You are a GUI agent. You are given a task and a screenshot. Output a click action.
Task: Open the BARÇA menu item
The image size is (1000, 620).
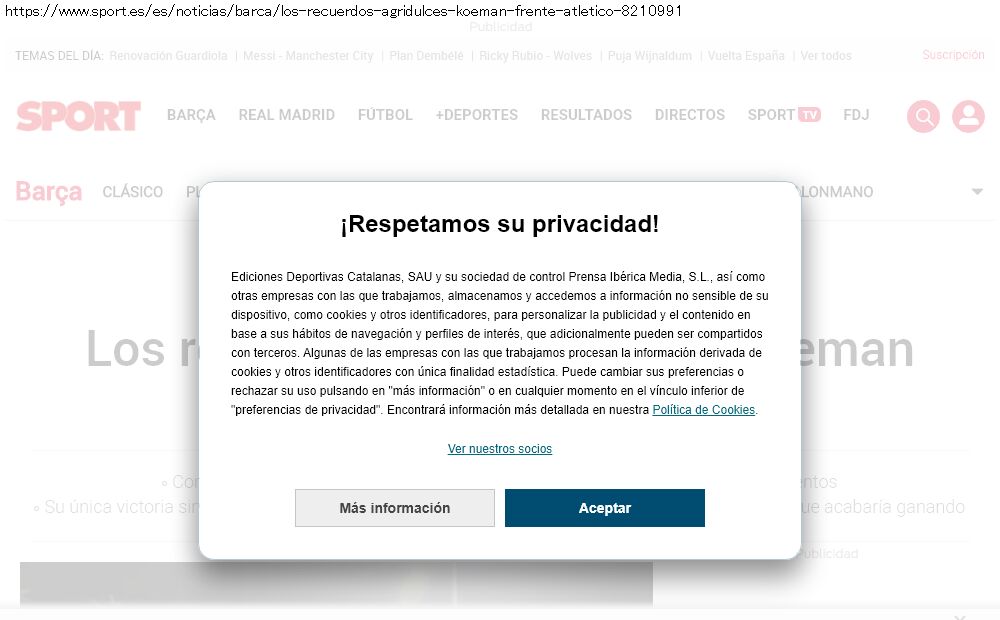click(191, 115)
